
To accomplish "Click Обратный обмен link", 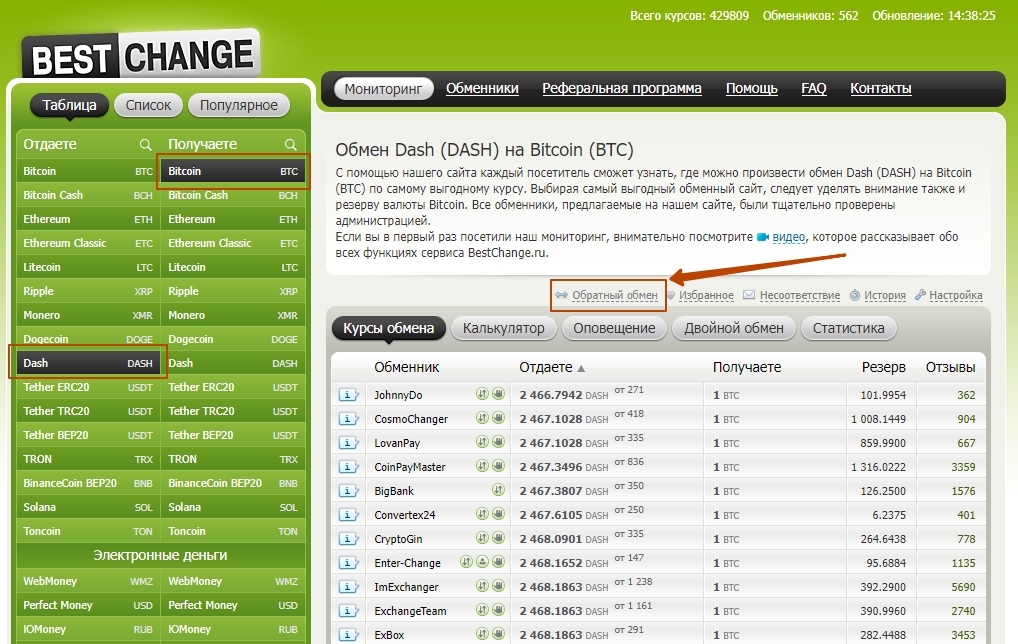I will pyautogui.click(x=615, y=295).
